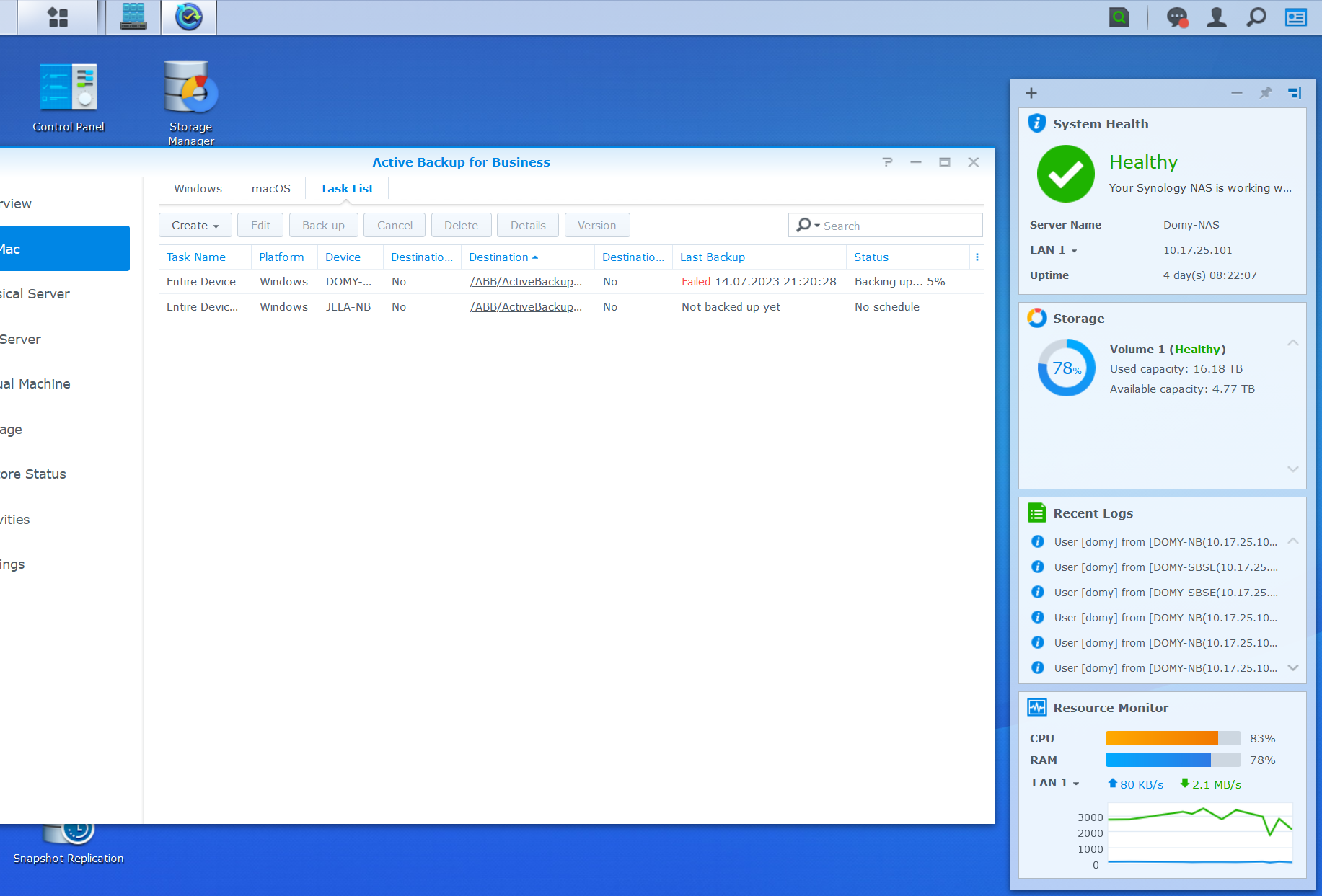Minimize the widgets panel
Screen dimensions: 1322x896
click(1237, 93)
